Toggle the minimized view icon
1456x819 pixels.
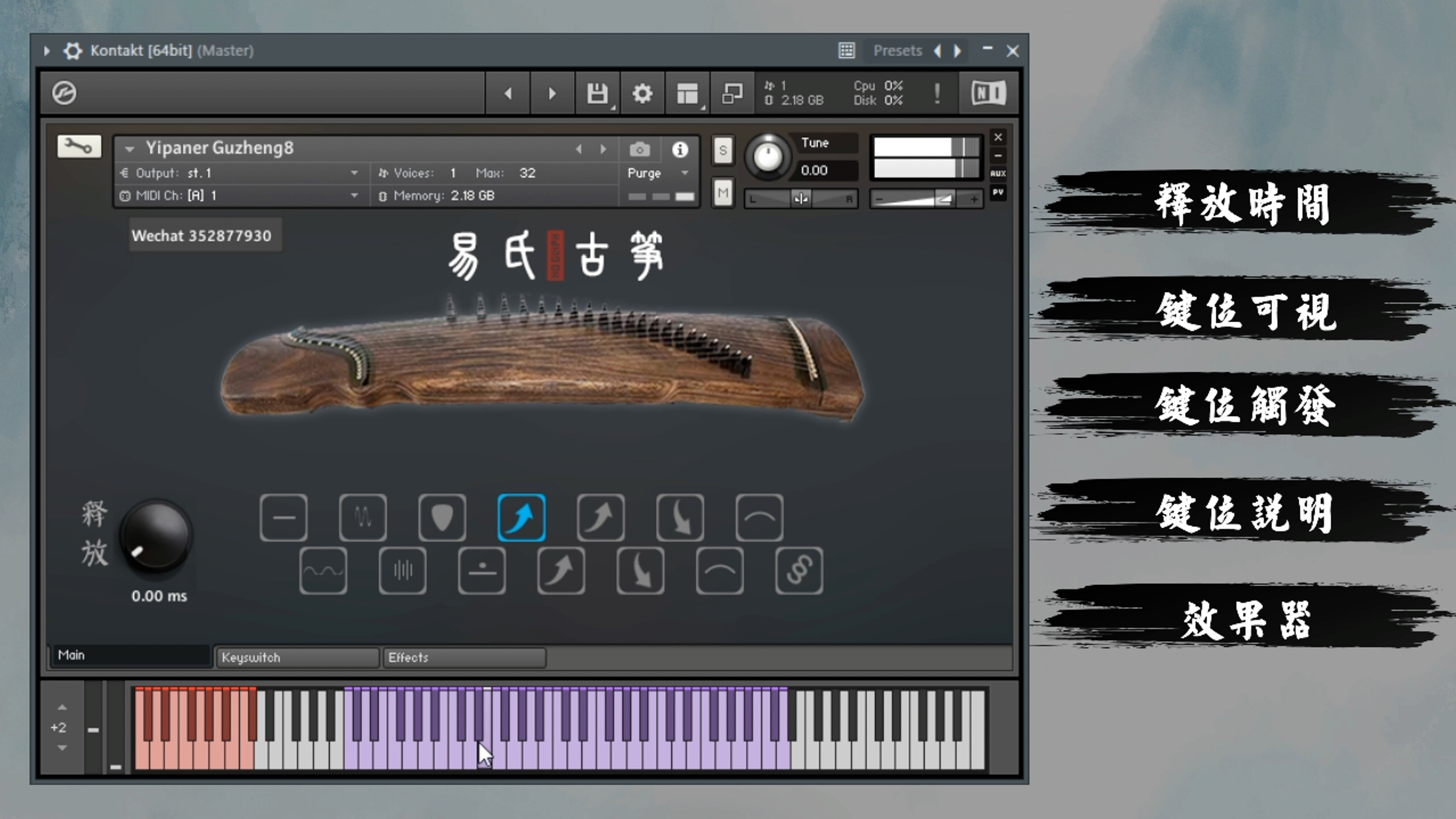click(732, 93)
